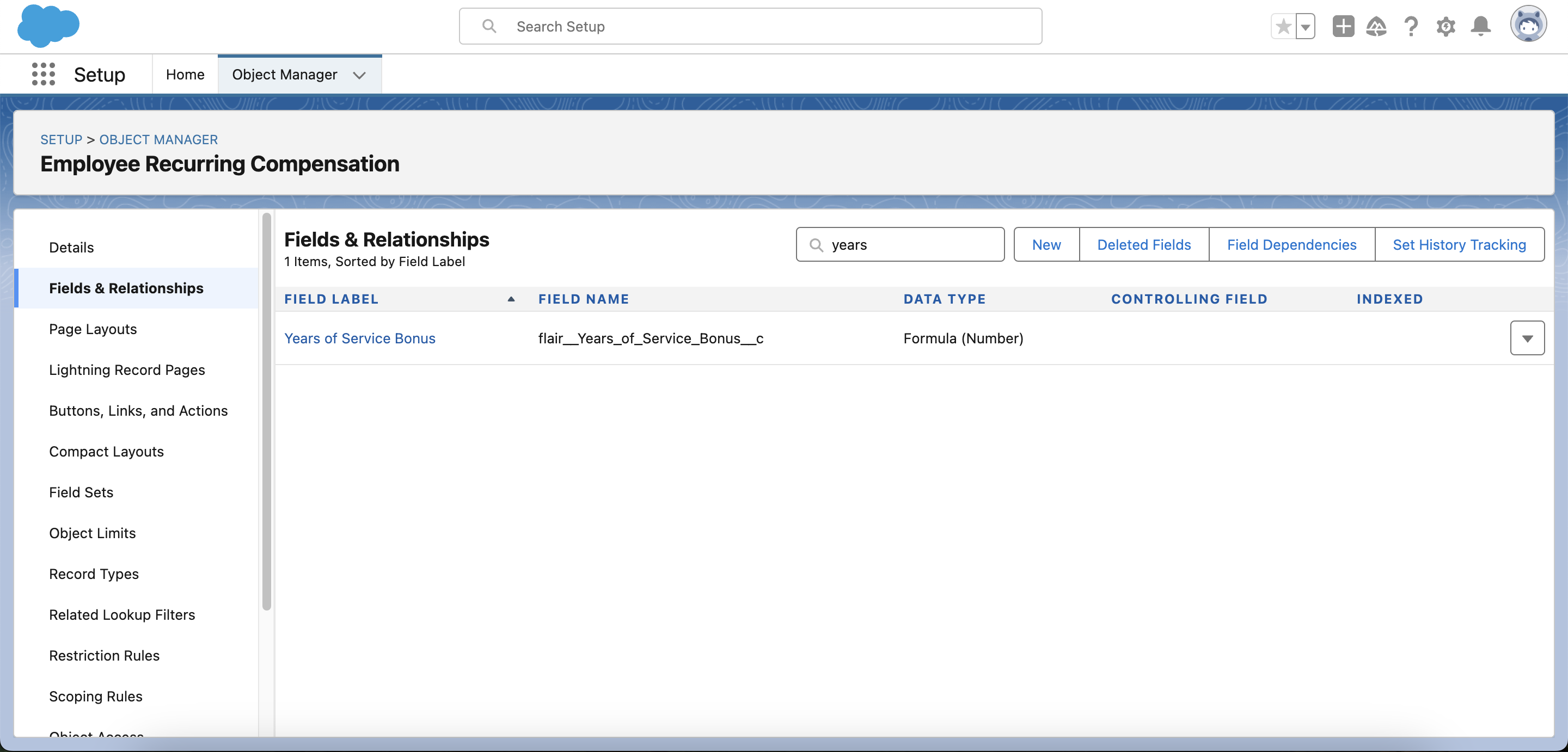This screenshot has height=752, width=1568.
Task: Open the App Launcher grid icon
Action: click(x=43, y=74)
